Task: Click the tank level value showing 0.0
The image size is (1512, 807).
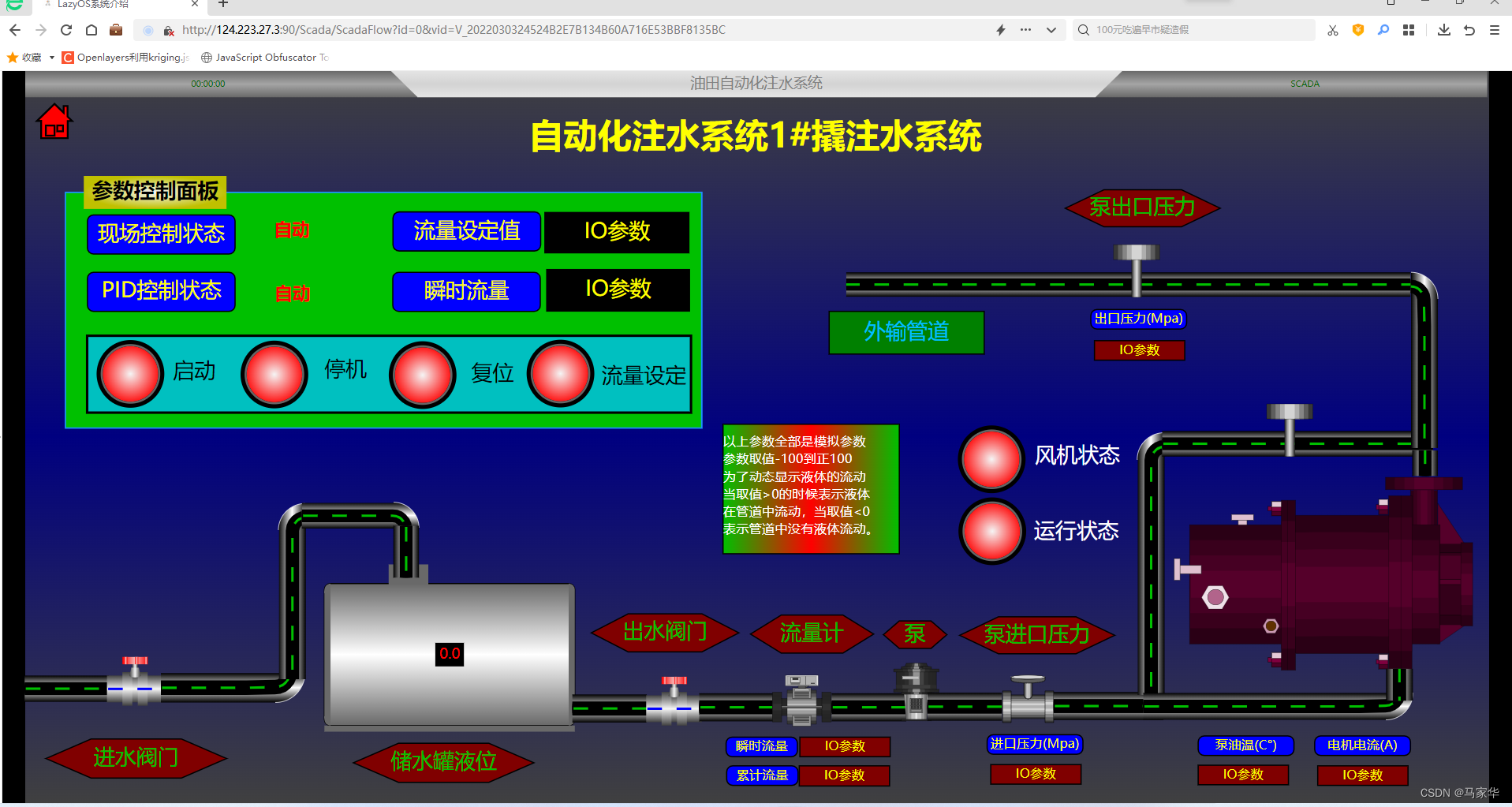Action: point(450,653)
